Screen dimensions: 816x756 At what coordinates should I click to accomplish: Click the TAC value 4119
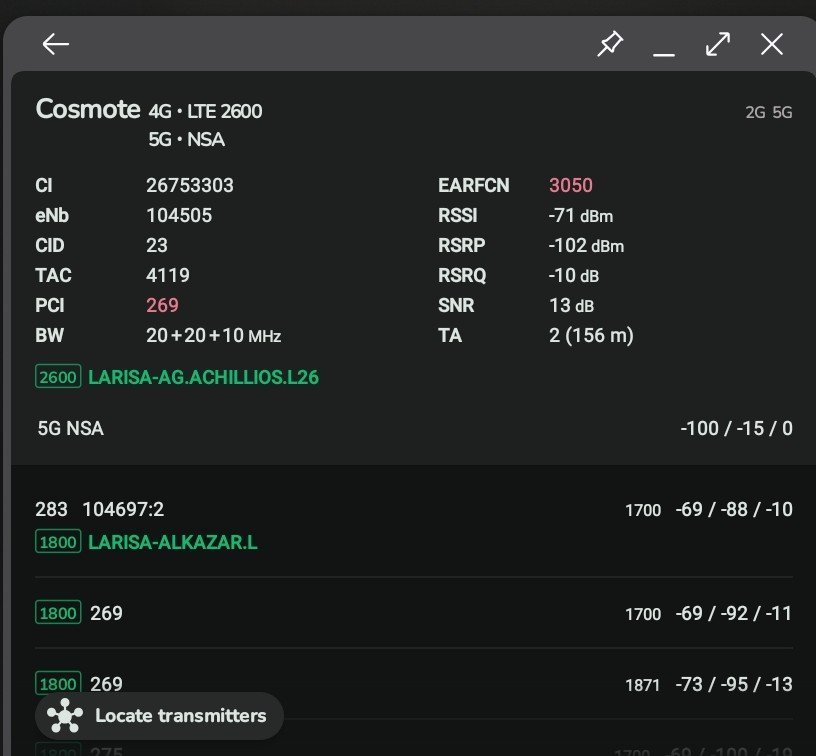tap(168, 275)
